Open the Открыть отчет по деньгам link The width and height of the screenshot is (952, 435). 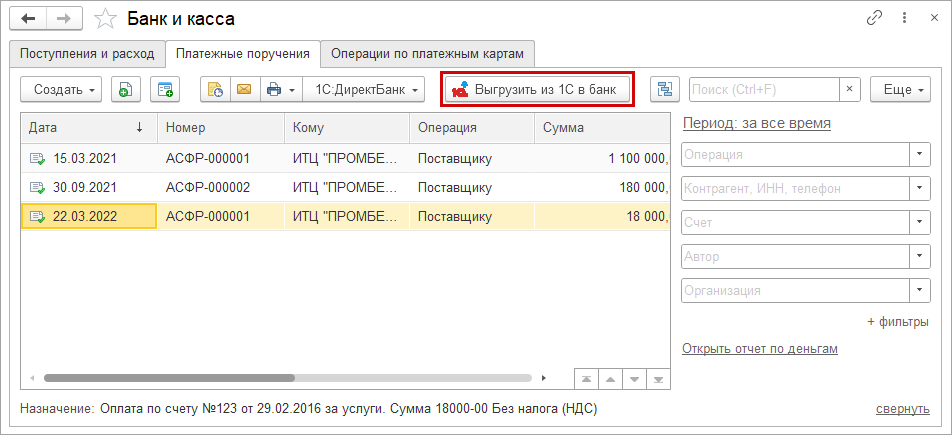759,348
